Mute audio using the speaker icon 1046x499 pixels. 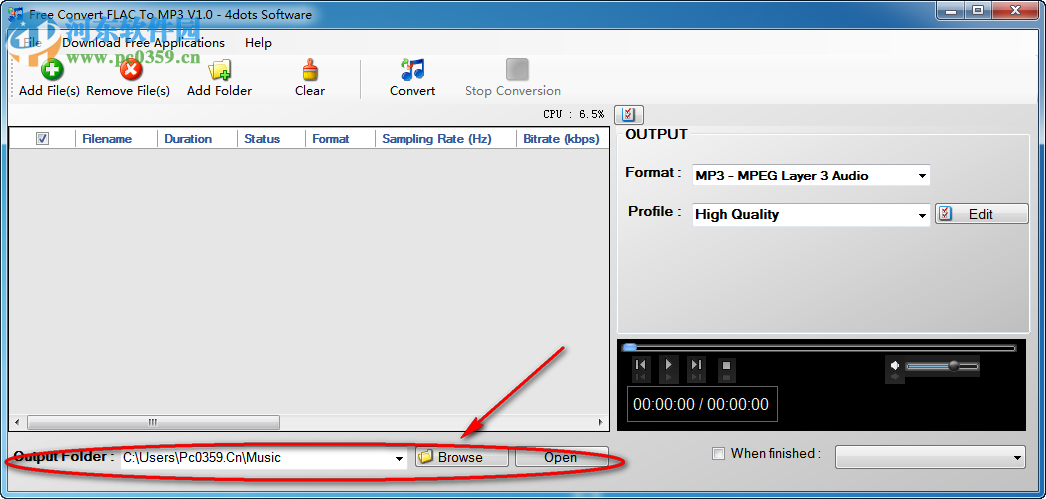point(895,366)
